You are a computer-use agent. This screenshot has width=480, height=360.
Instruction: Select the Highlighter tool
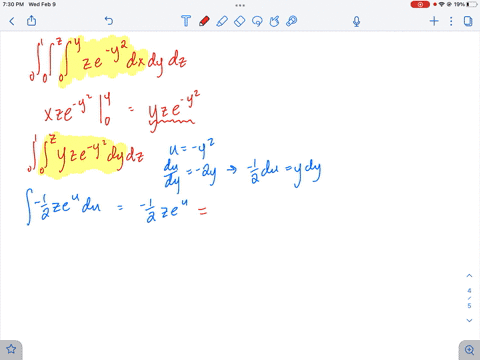click(222, 21)
